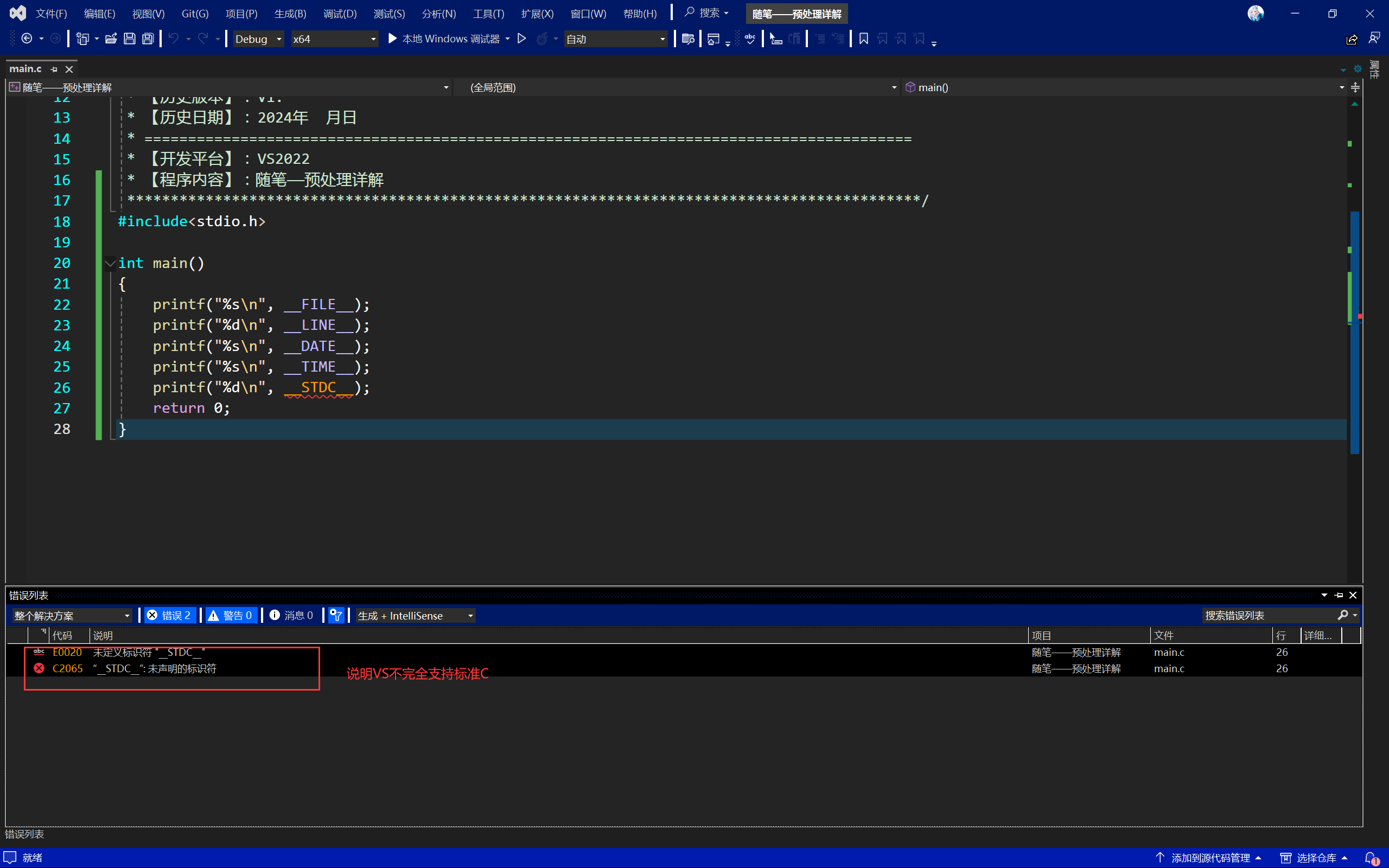Viewport: 1389px width, 868px height.
Task: Sort by the 项目 column header
Action: click(1089, 635)
